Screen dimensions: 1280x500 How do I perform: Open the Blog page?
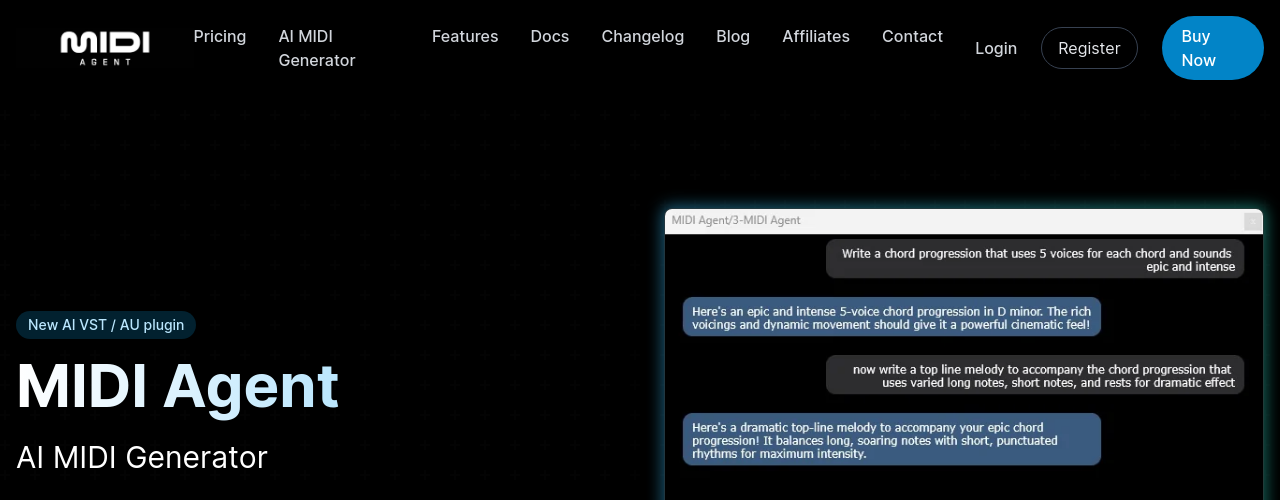point(733,36)
